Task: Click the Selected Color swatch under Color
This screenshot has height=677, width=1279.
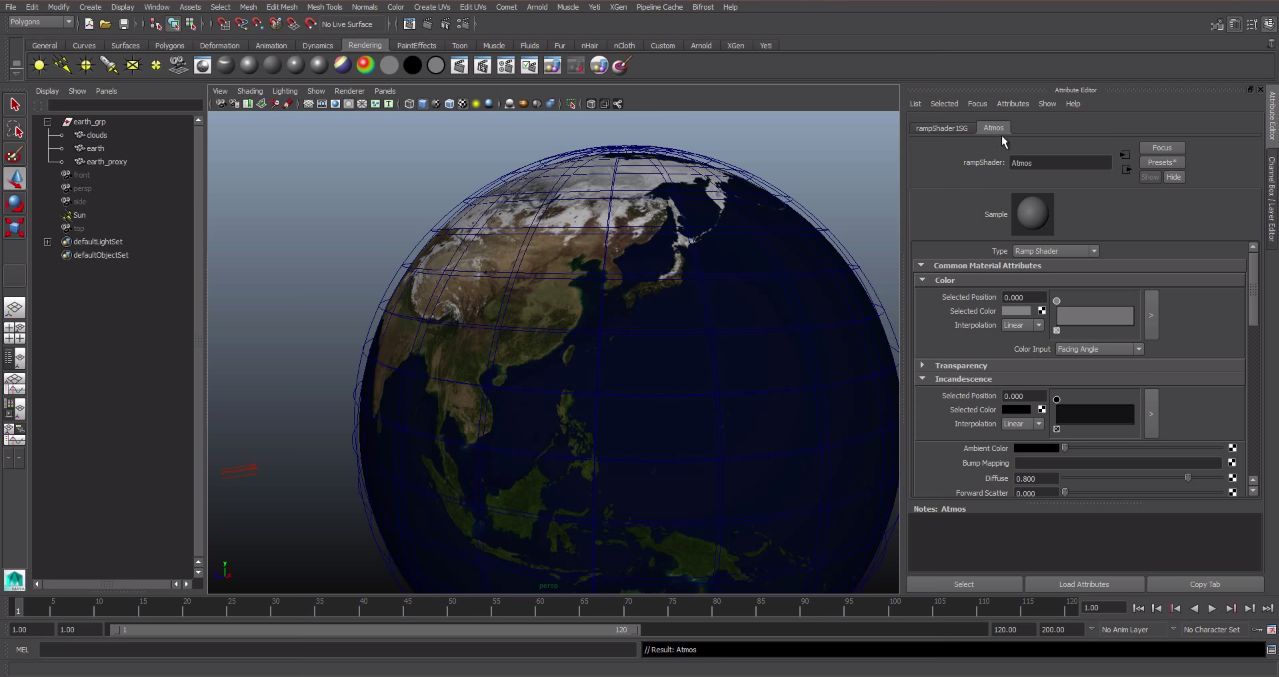Action: click(x=1016, y=311)
